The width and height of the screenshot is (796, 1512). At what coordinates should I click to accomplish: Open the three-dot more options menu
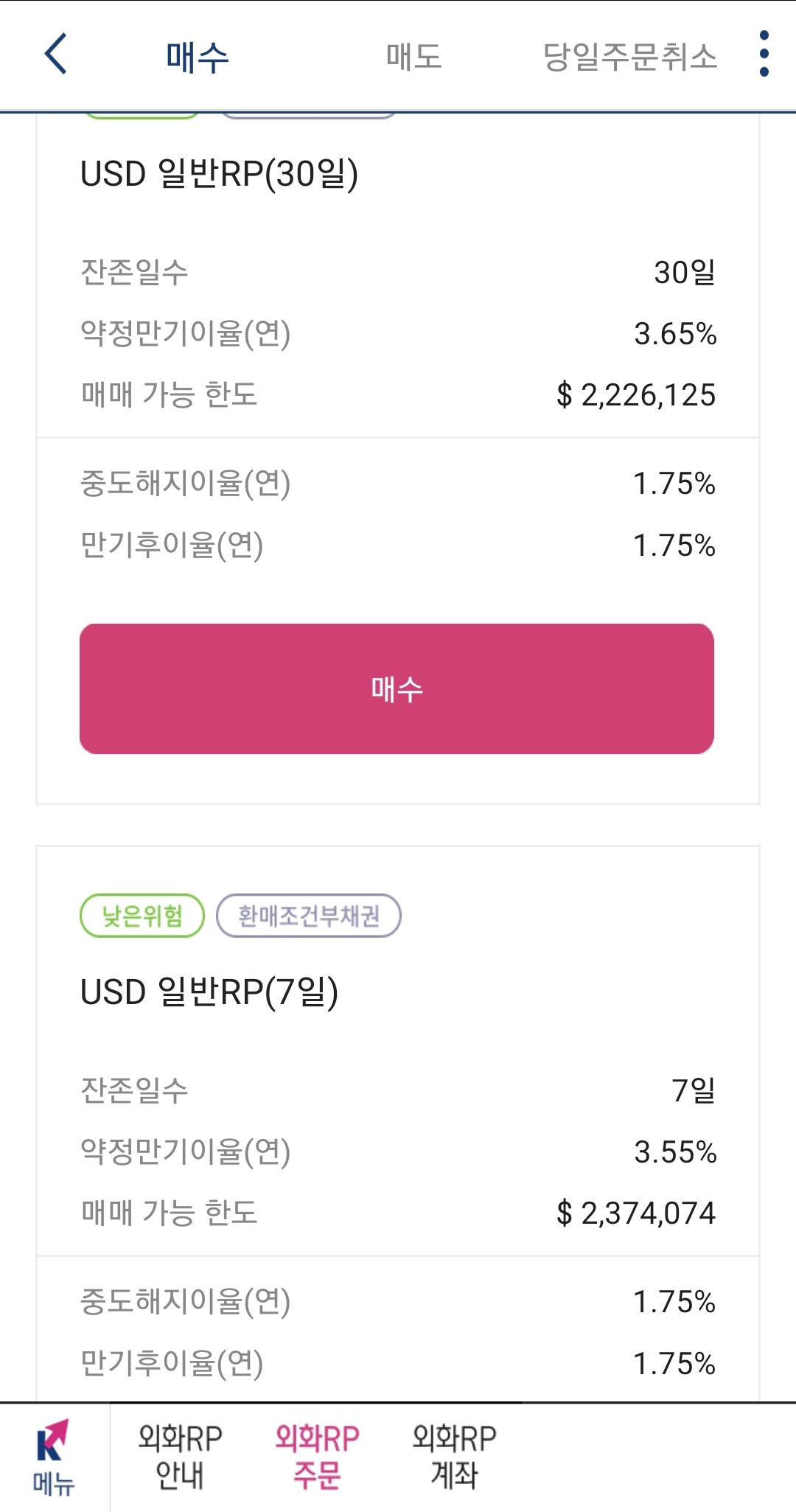click(x=764, y=54)
